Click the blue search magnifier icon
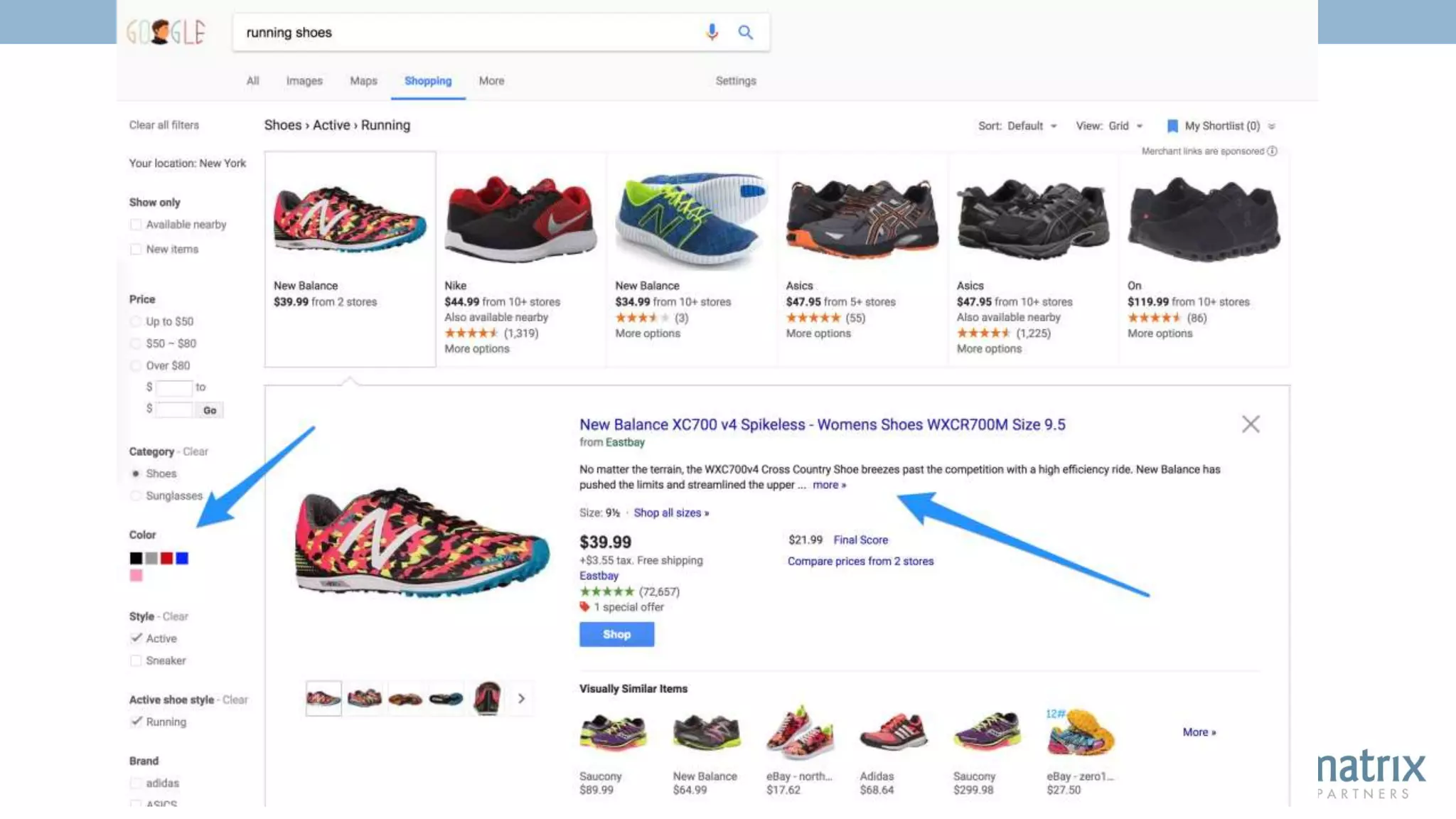The image size is (1456, 819). click(x=745, y=32)
